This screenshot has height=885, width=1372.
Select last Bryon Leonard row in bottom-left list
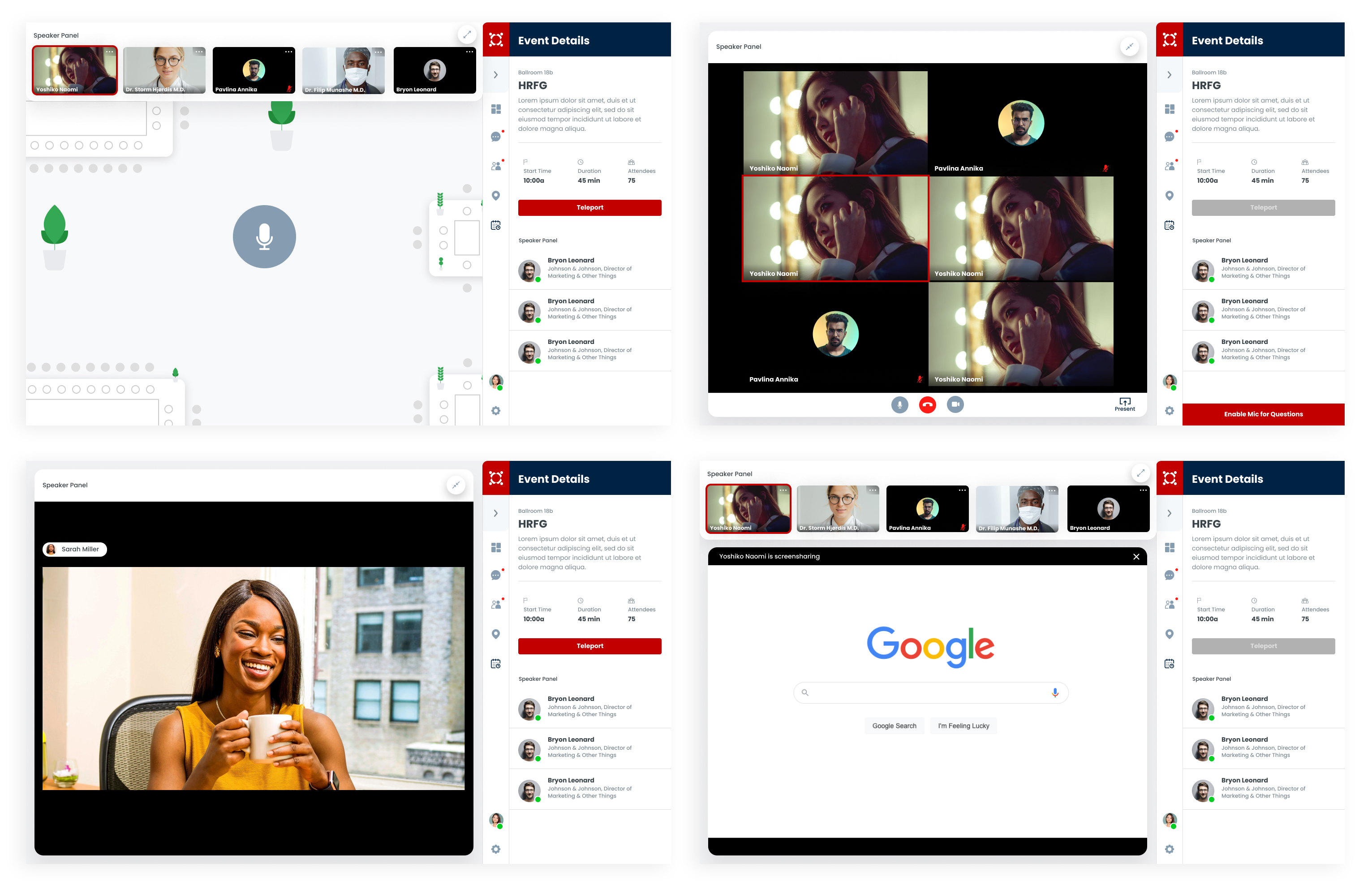pyautogui.click(x=590, y=789)
